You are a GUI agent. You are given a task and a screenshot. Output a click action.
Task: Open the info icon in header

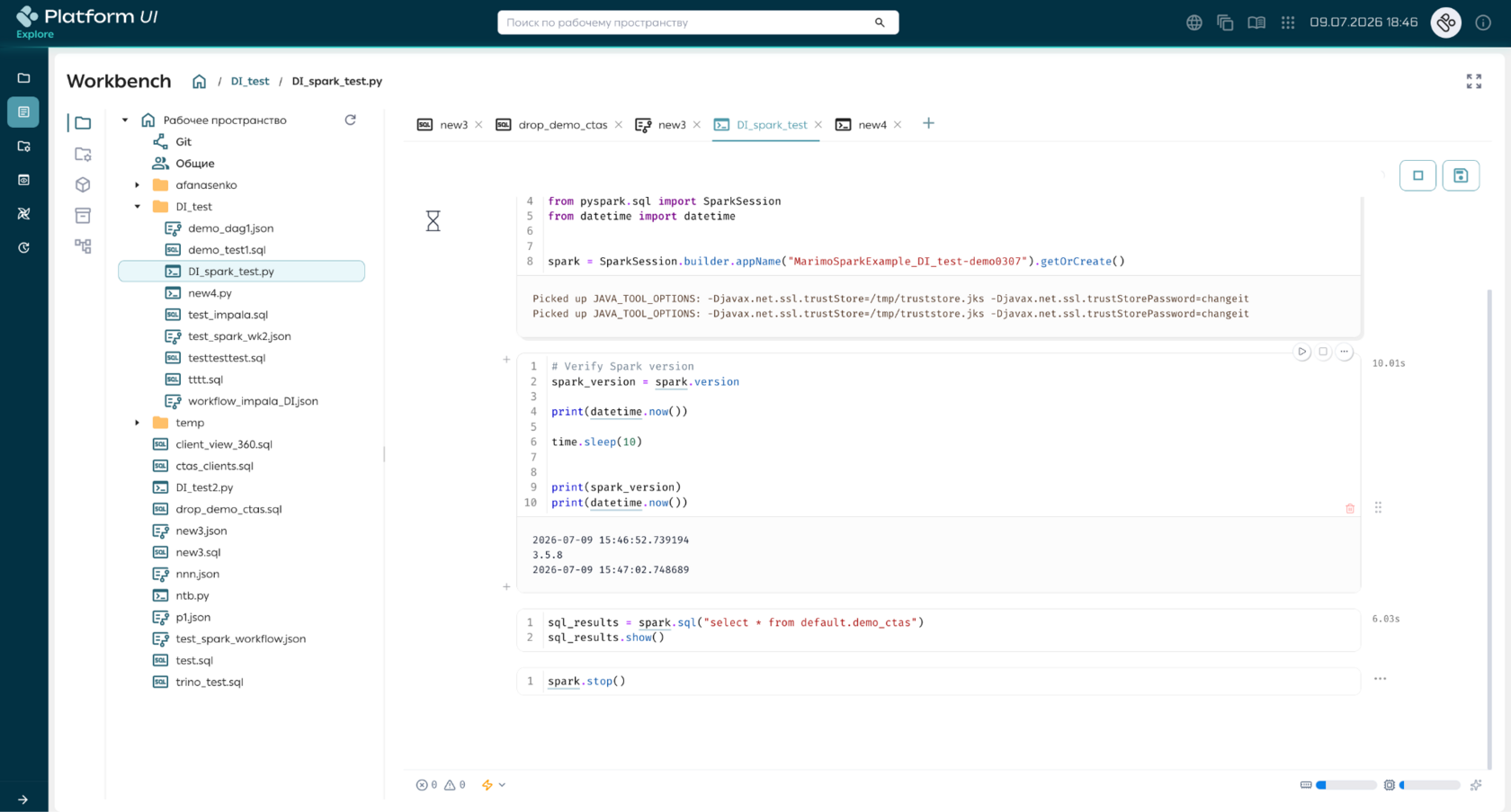(1483, 22)
